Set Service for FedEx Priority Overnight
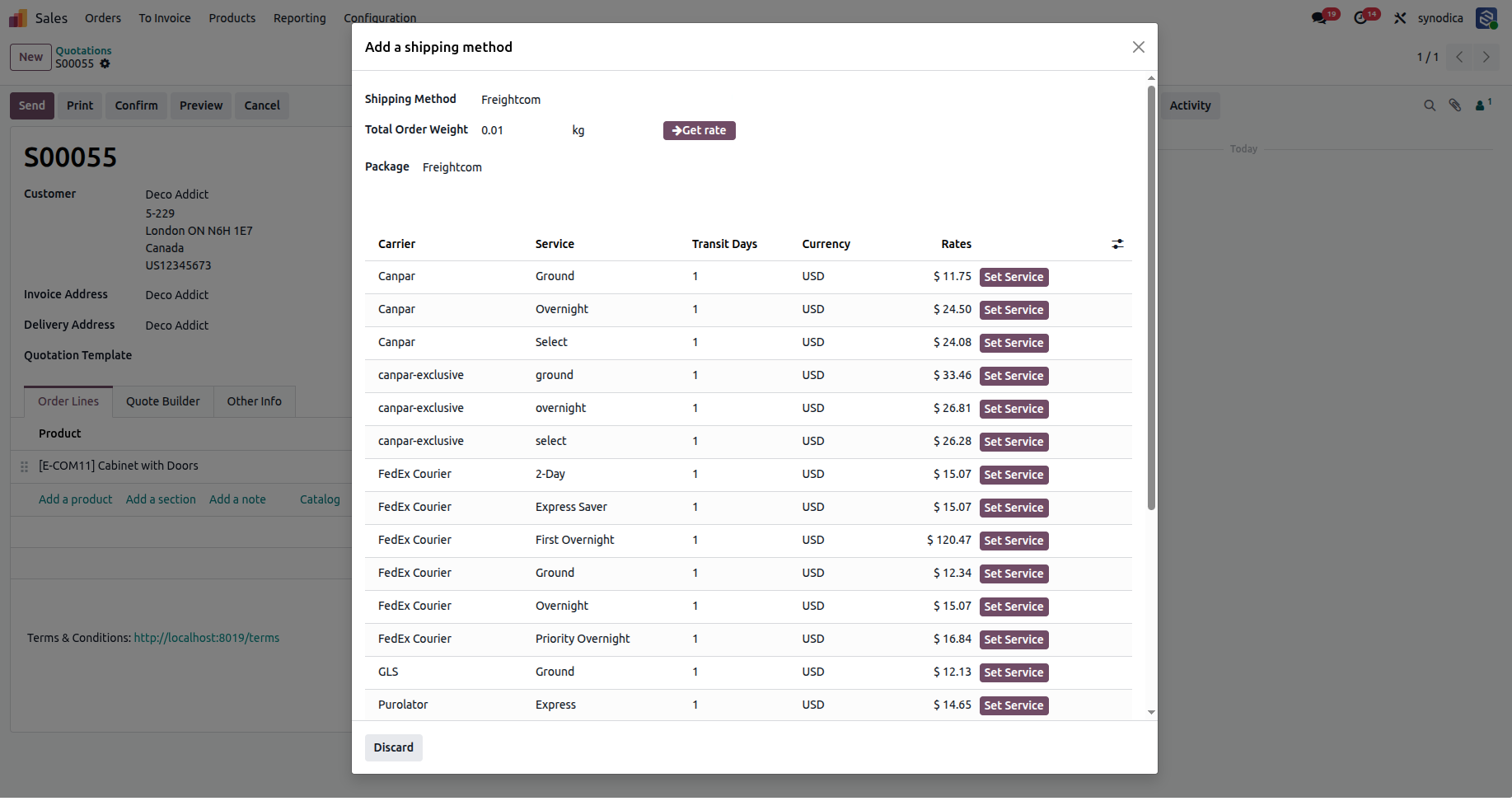Image resolution: width=1512 pixels, height=801 pixels. [x=1013, y=639]
